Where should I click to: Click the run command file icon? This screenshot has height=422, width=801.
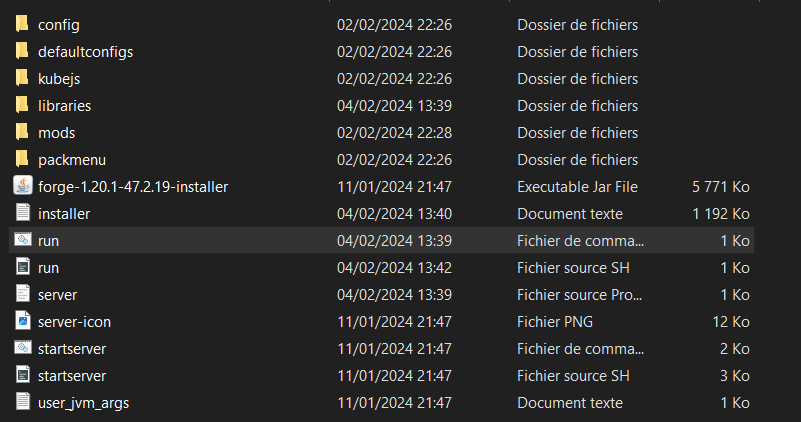point(22,240)
